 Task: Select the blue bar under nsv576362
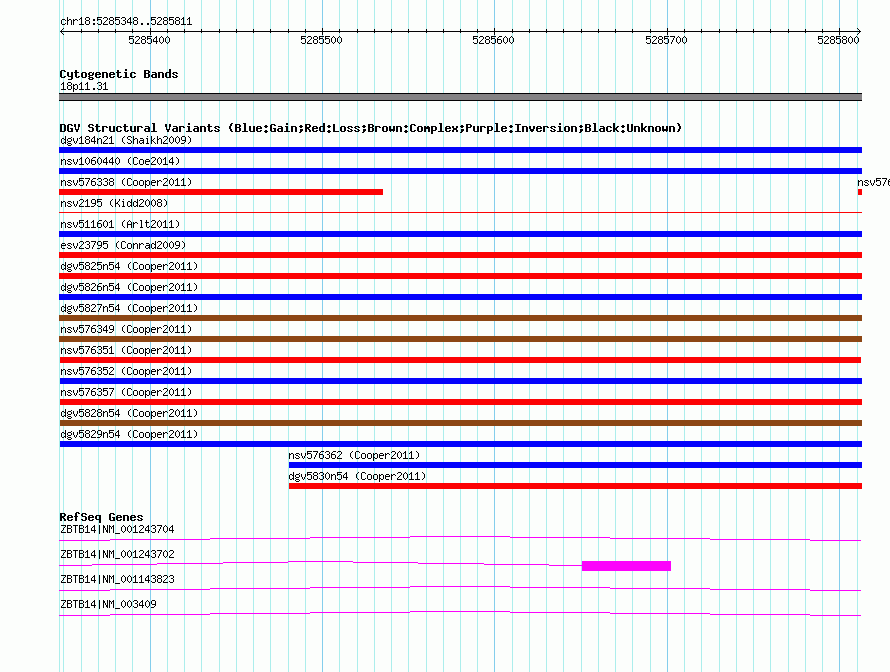575,465
